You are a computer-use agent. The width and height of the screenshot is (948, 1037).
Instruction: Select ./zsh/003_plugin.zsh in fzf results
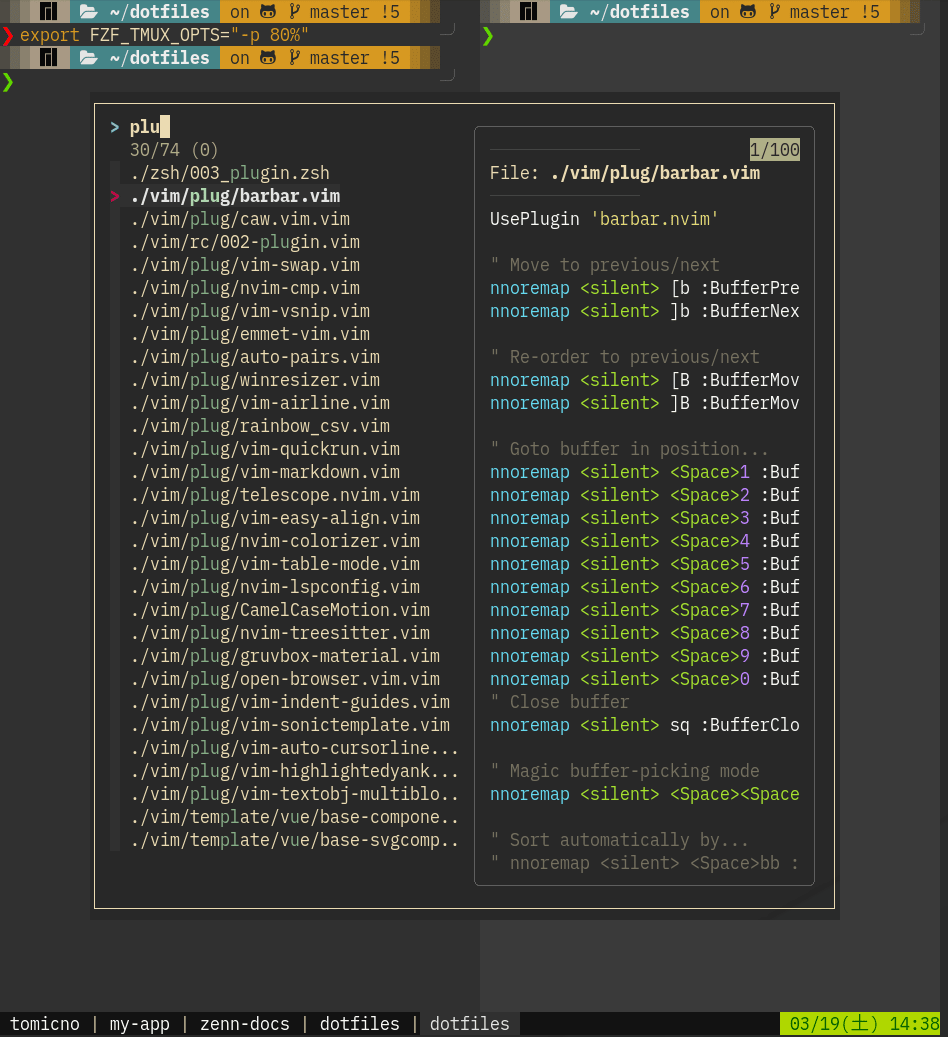[x=230, y=173]
